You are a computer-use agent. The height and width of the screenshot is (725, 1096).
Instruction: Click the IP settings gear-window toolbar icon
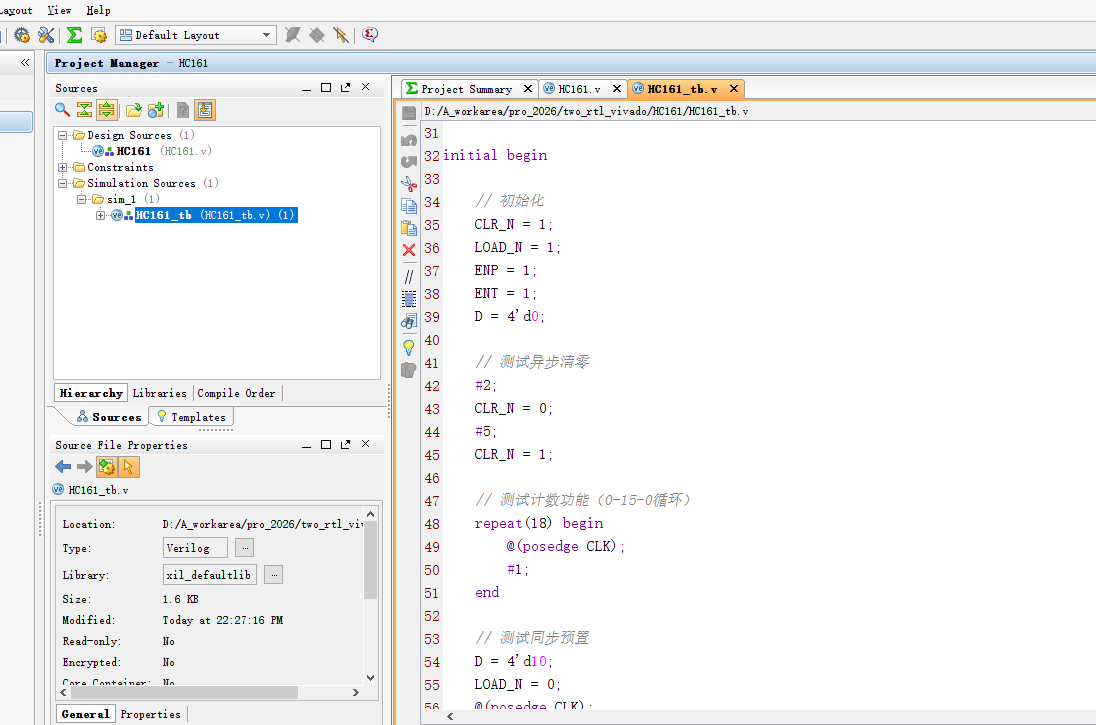coord(99,35)
